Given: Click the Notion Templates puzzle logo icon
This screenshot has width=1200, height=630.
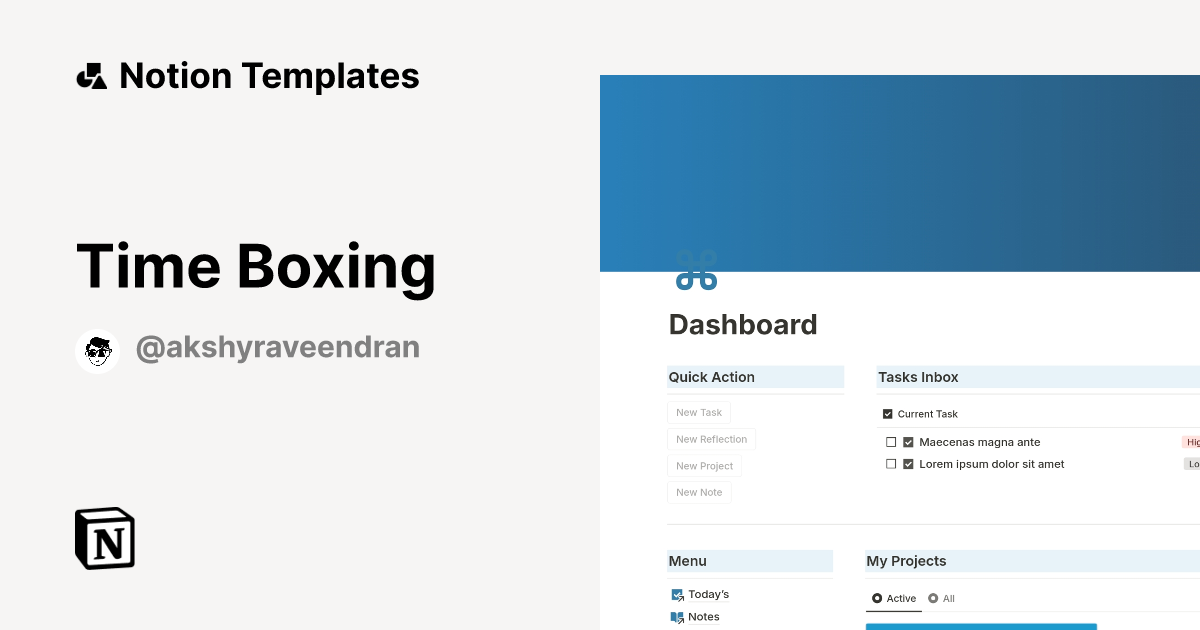Looking at the screenshot, I should pyautogui.click(x=91, y=75).
